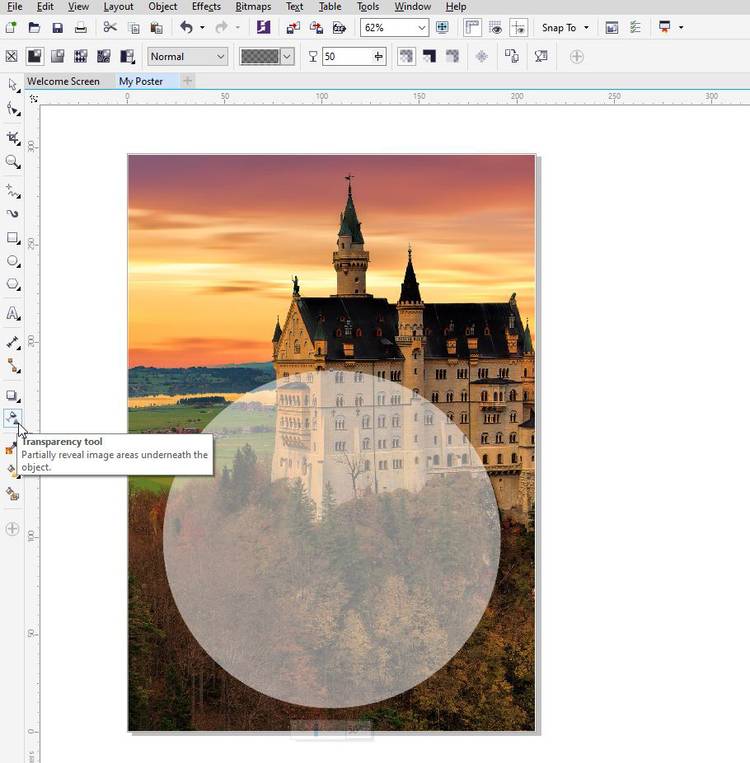Click the transparency value 50 field
The width and height of the screenshot is (750, 763).
coord(354,56)
